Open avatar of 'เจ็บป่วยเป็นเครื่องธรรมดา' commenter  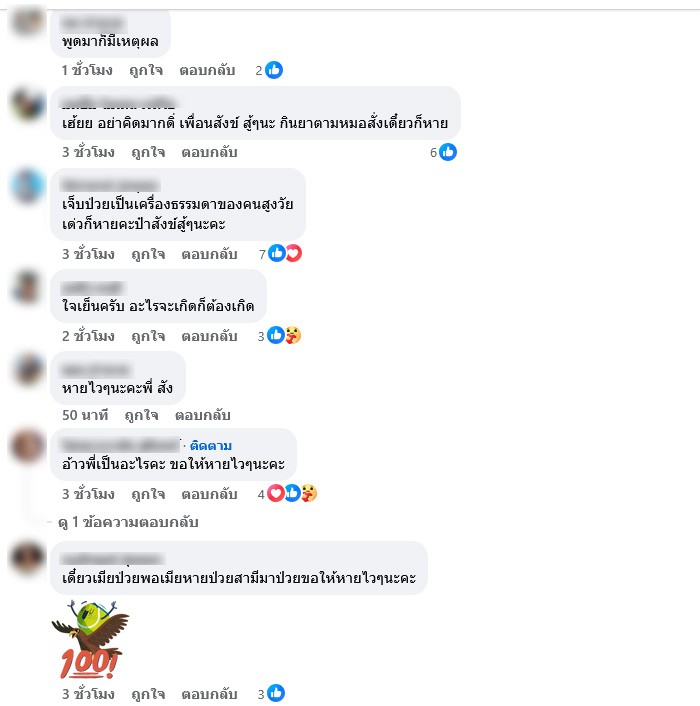pyautogui.click(x=27, y=186)
